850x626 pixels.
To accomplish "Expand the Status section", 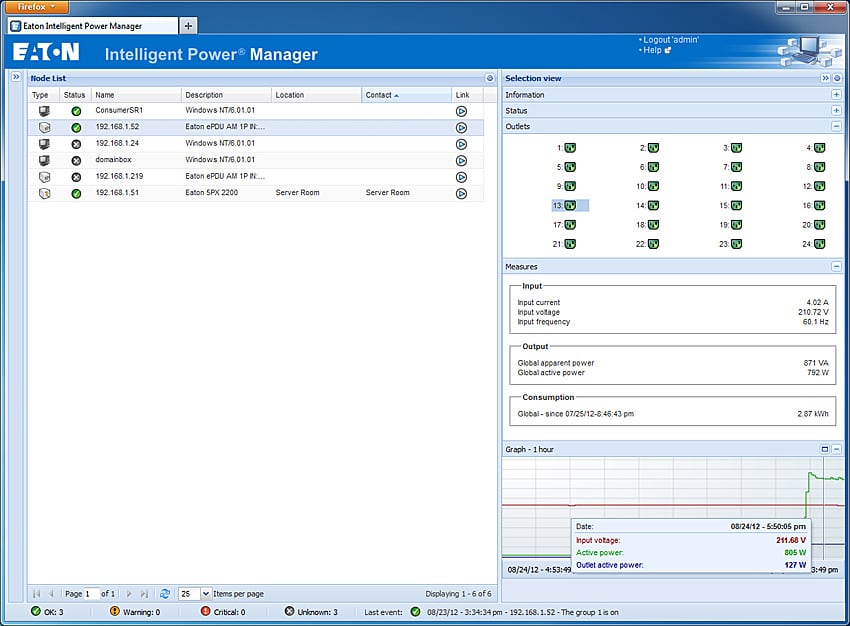I will [x=836, y=110].
